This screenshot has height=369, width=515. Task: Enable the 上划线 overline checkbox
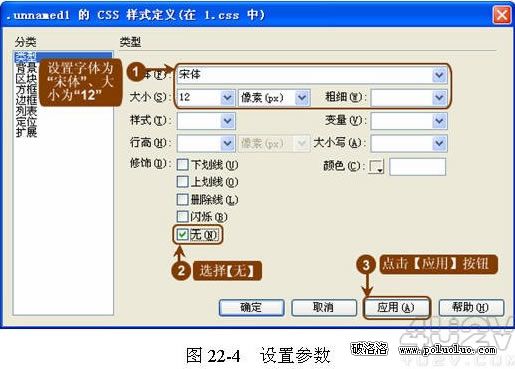click(183, 182)
